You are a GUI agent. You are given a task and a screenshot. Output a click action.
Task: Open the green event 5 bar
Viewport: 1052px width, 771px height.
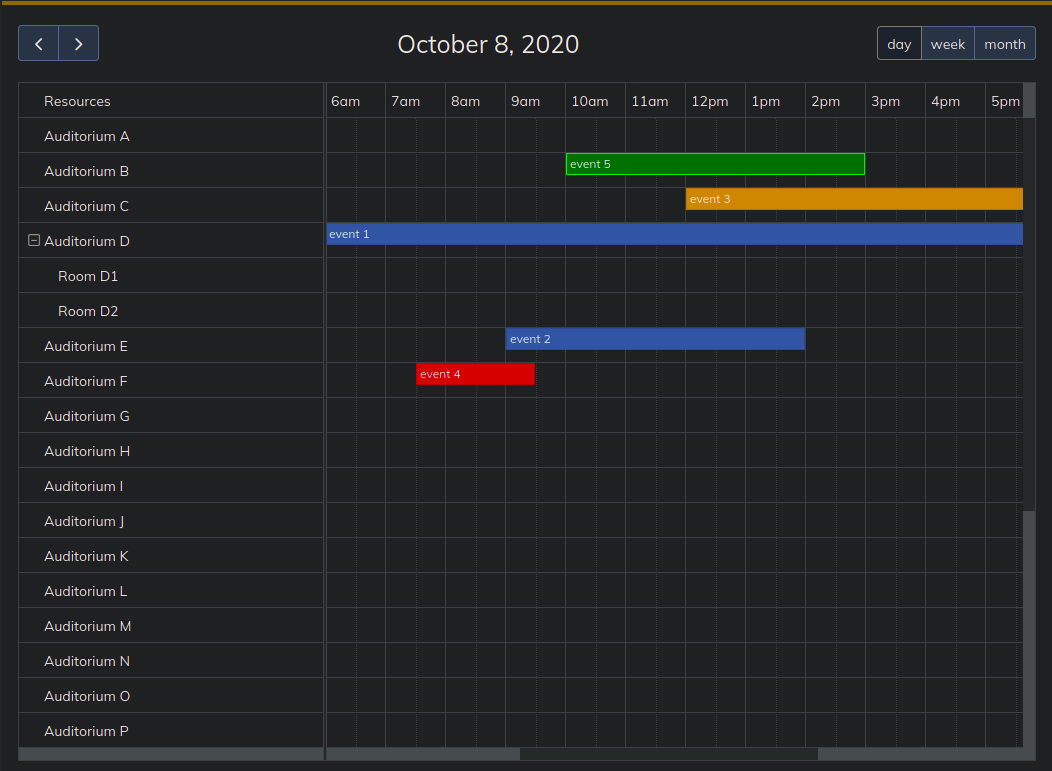pyautogui.click(x=715, y=164)
